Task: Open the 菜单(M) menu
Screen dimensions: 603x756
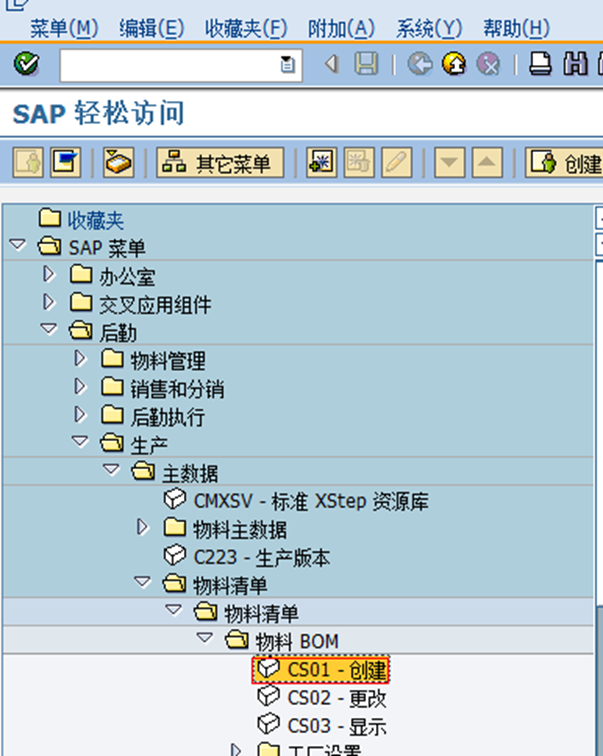Action: tap(64, 28)
